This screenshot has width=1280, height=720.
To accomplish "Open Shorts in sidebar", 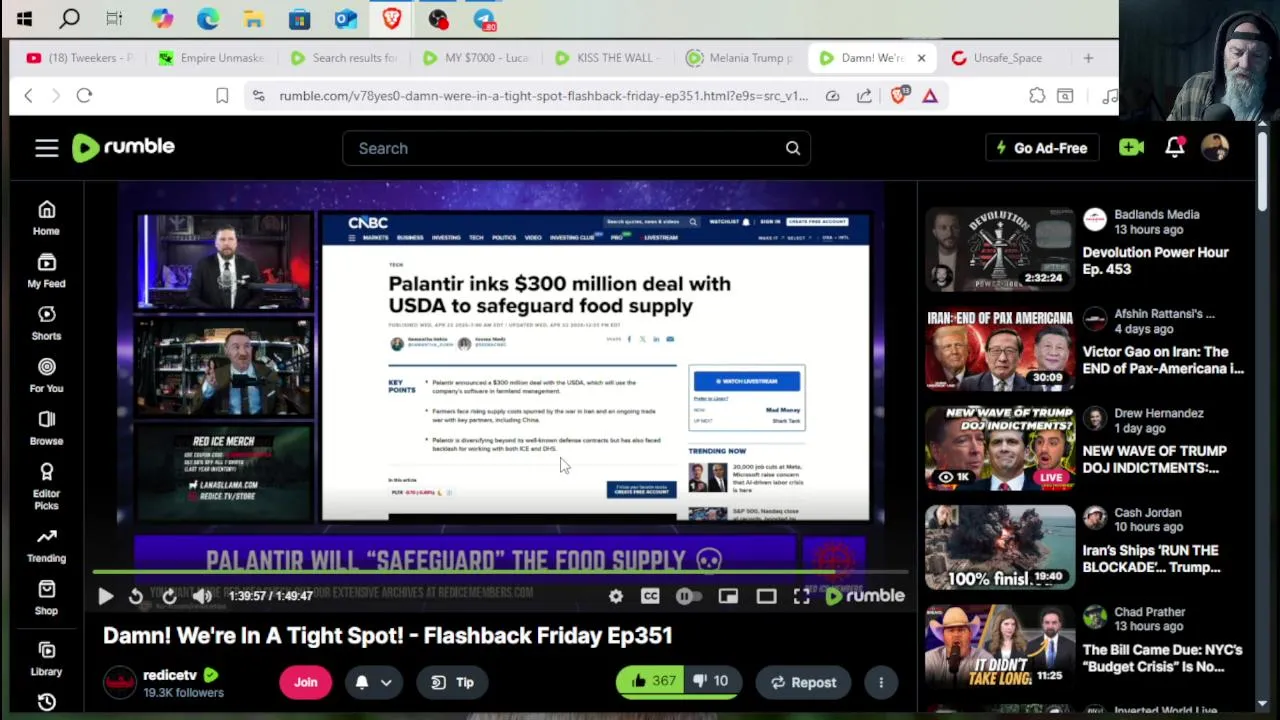I will (46, 323).
